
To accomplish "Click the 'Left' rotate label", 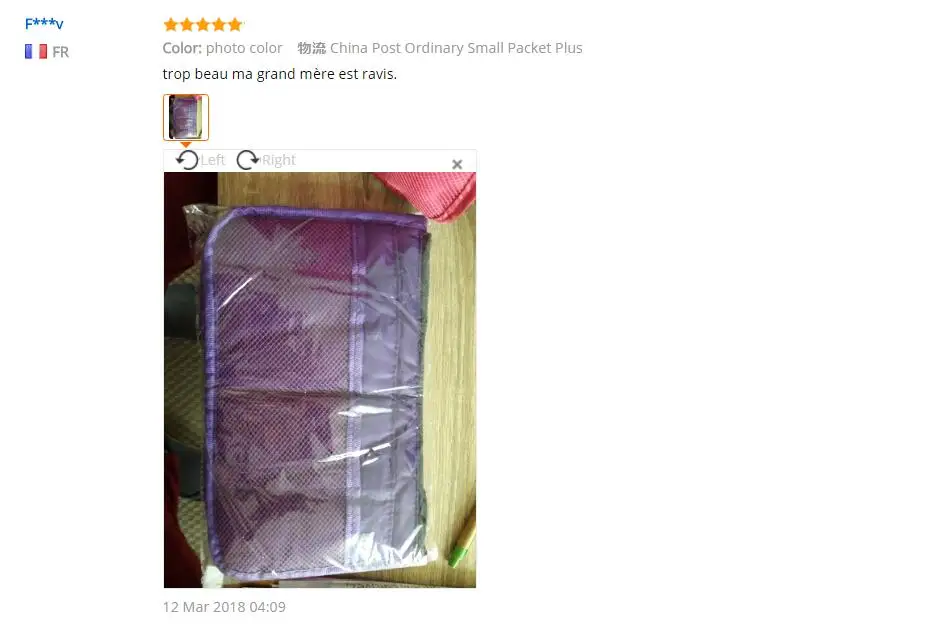I will [213, 160].
